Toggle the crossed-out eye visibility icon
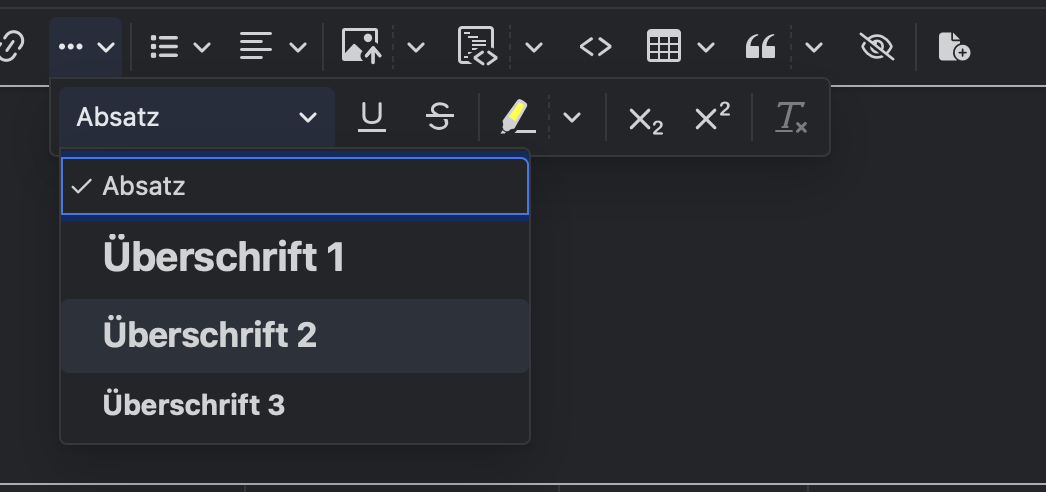1046x492 pixels. (x=877, y=47)
